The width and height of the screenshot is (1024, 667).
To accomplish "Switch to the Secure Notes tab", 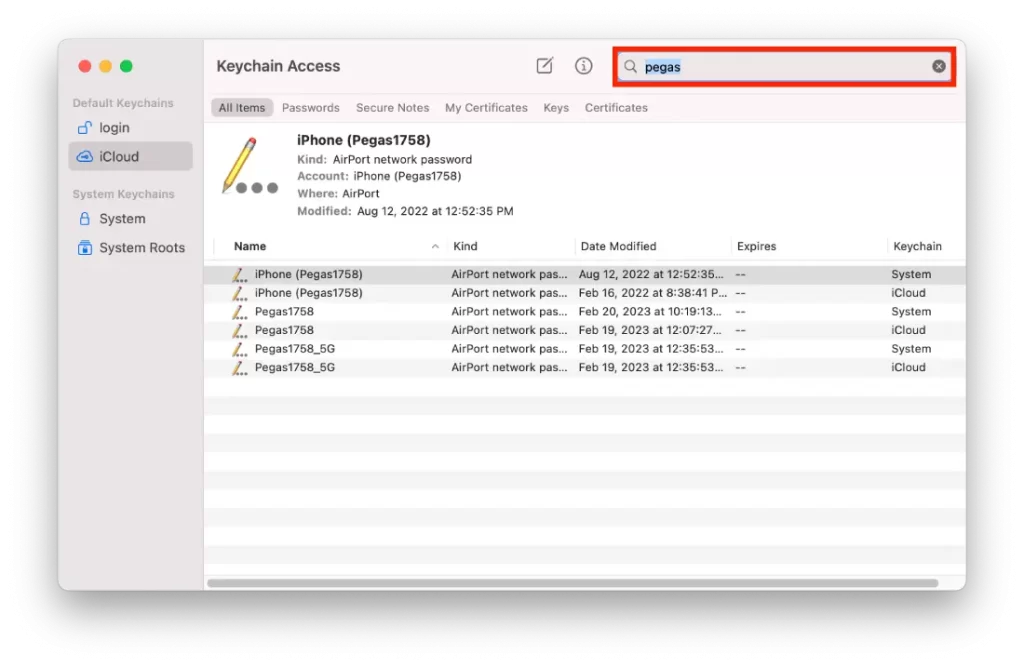I will click(392, 108).
